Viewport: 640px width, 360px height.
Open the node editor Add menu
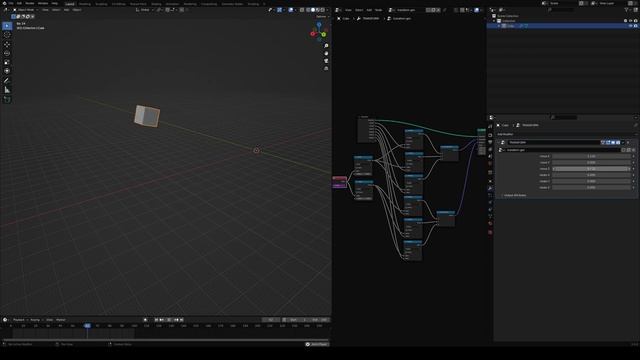click(x=369, y=10)
